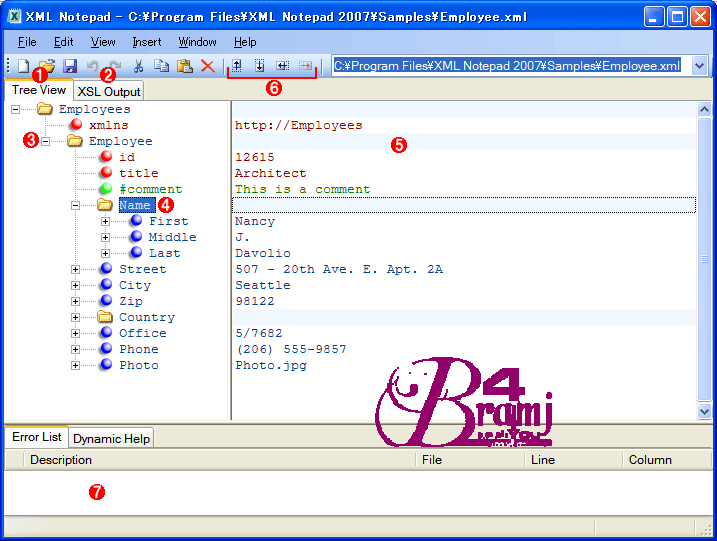Open the Insert menu

coord(146,42)
